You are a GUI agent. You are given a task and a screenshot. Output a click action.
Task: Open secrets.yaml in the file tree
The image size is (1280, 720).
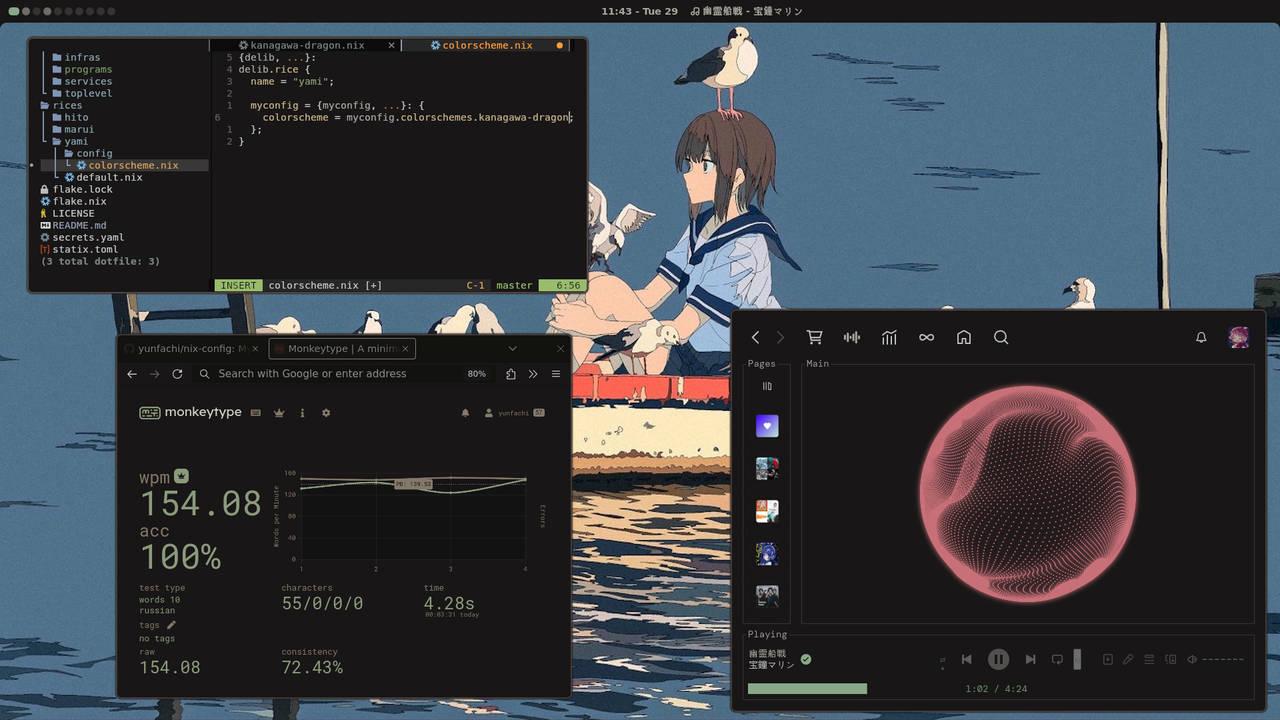[83, 237]
